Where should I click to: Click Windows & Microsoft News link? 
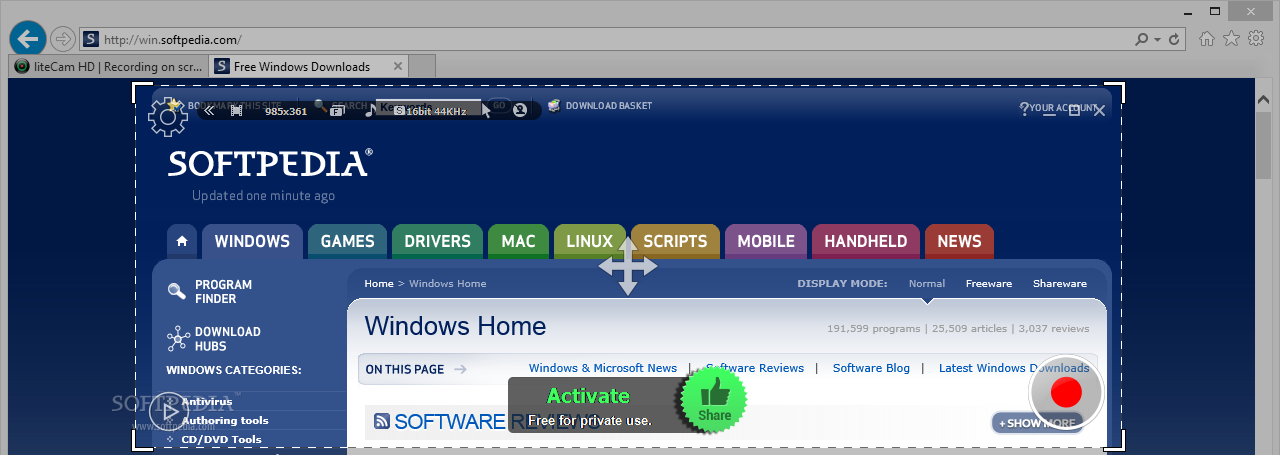[x=603, y=368]
